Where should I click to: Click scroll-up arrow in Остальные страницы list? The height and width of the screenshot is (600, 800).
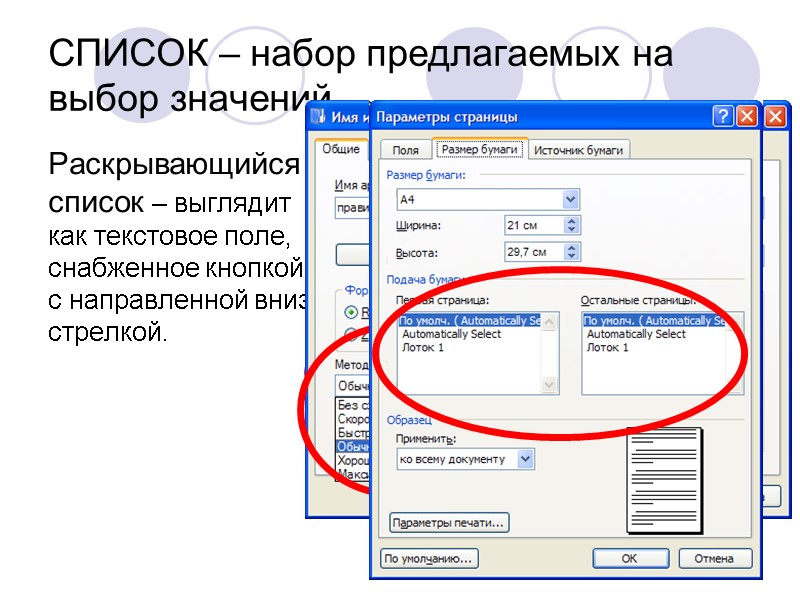[x=730, y=320]
